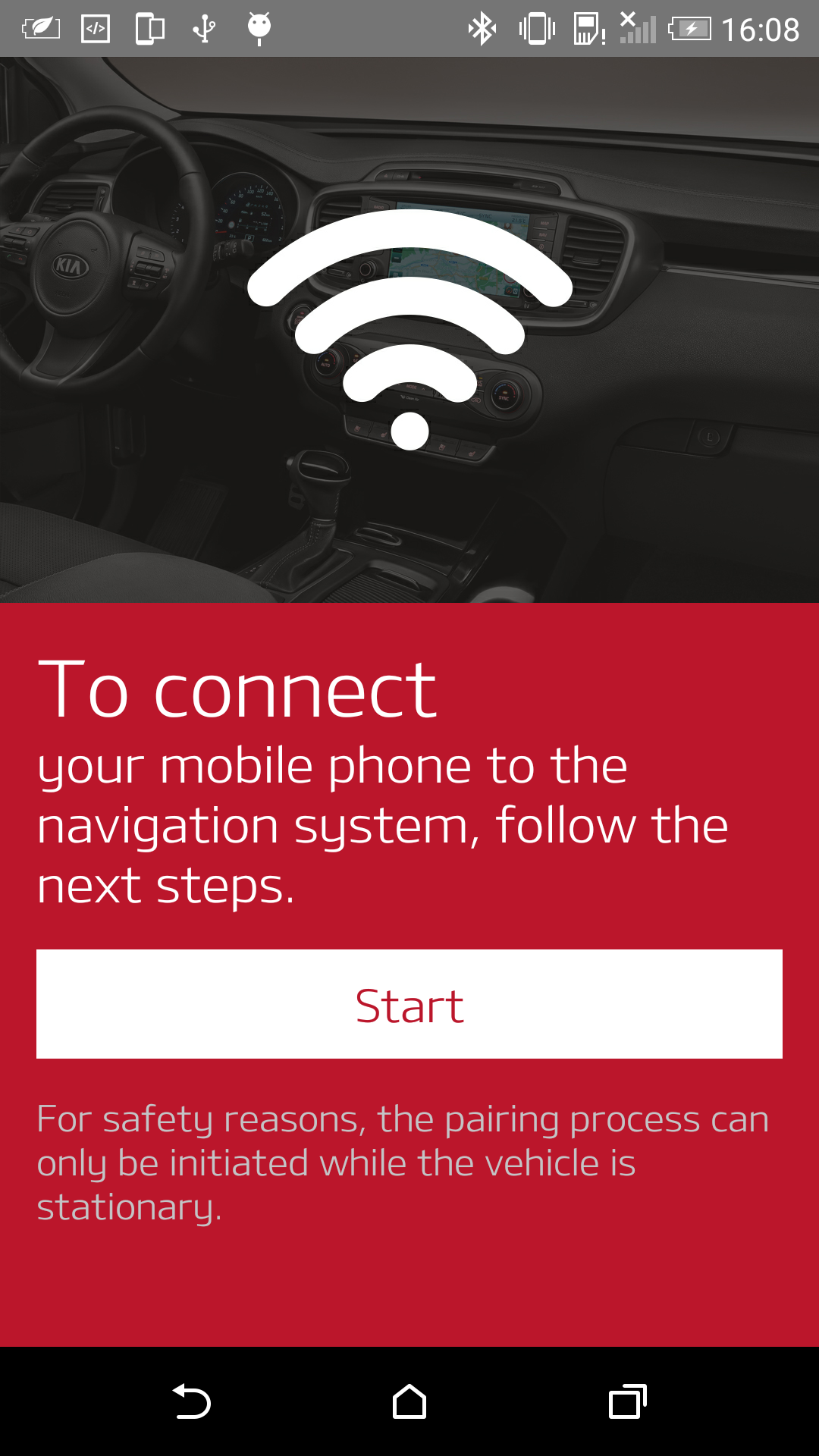Screen dimensions: 819x1456
Task: Tap the "follow the next steps" instruction text
Action: coord(383,855)
